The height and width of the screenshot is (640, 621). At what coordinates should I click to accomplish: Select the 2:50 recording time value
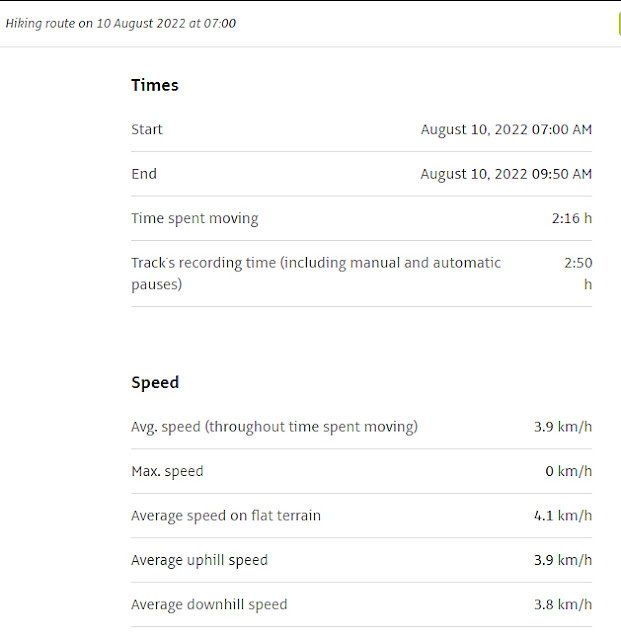pos(578,273)
